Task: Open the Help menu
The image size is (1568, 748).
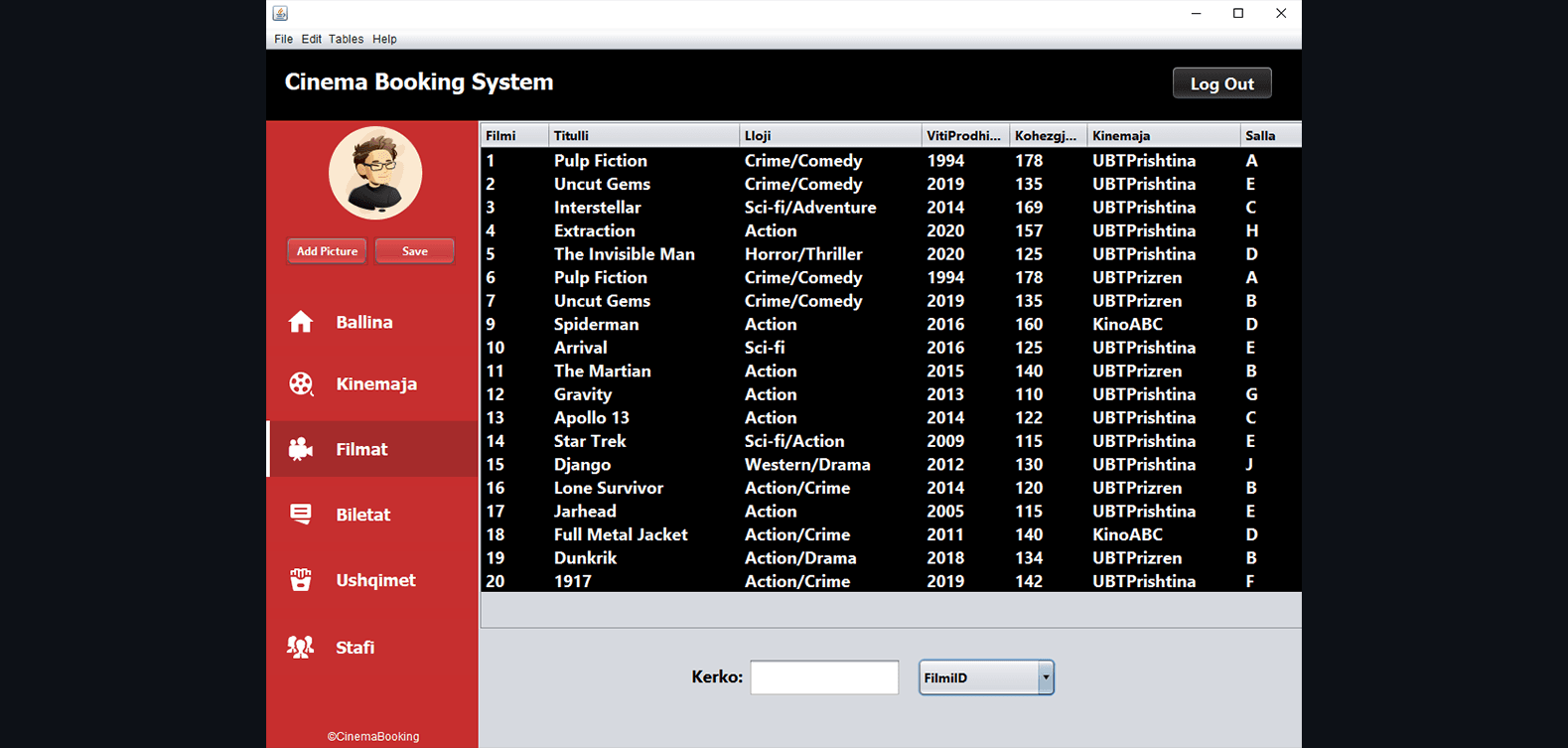Action: pos(384,39)
